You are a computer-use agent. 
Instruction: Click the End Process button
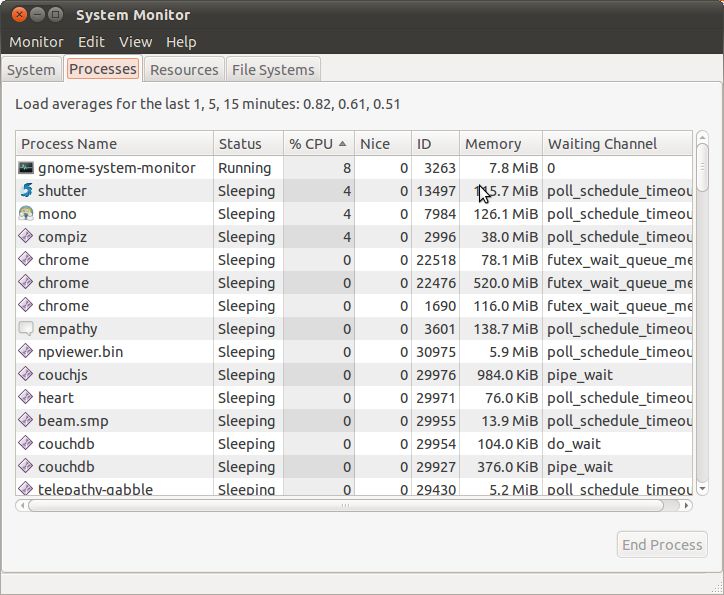[662, 545]
